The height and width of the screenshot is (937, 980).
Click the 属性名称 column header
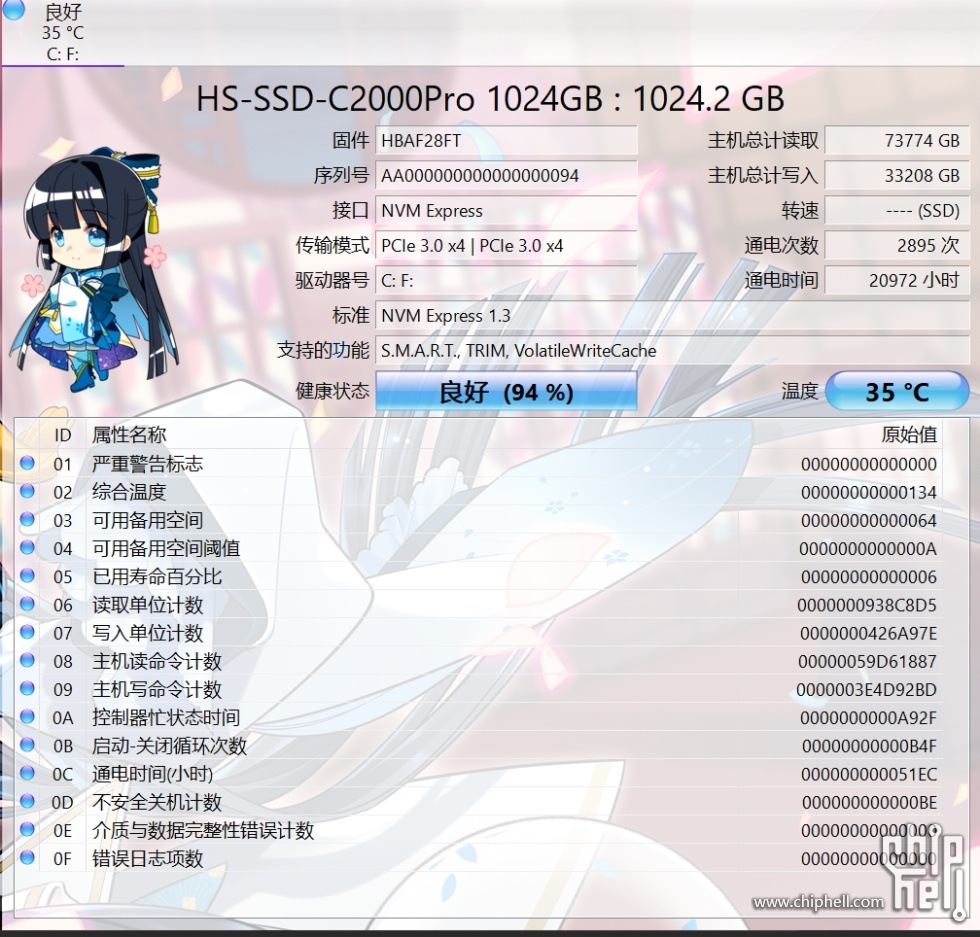click(129, 434)
